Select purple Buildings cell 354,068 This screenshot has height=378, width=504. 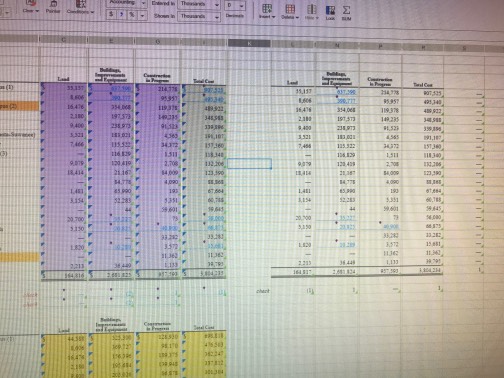point(111,107)
